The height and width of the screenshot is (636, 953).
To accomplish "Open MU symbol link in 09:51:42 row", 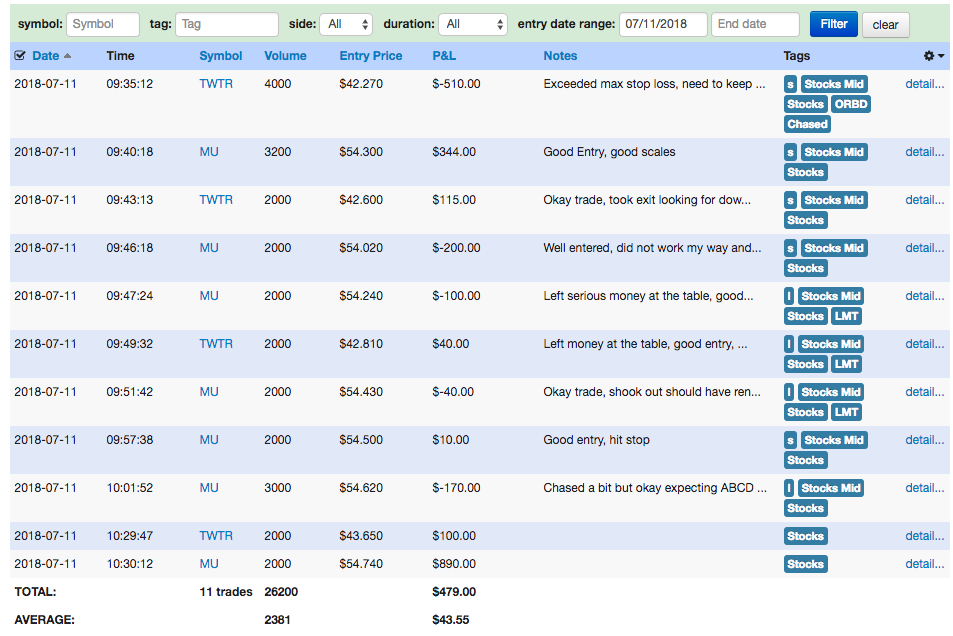I will (209, 392).
